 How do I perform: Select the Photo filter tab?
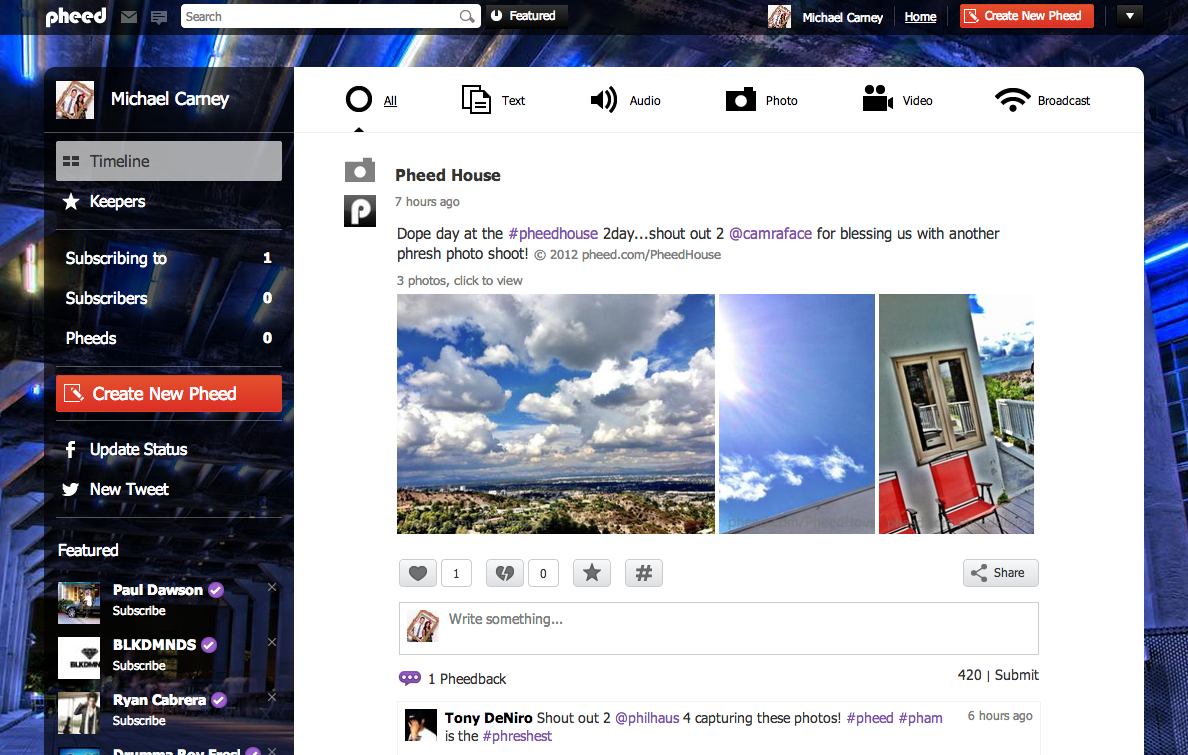pos(761,100)
